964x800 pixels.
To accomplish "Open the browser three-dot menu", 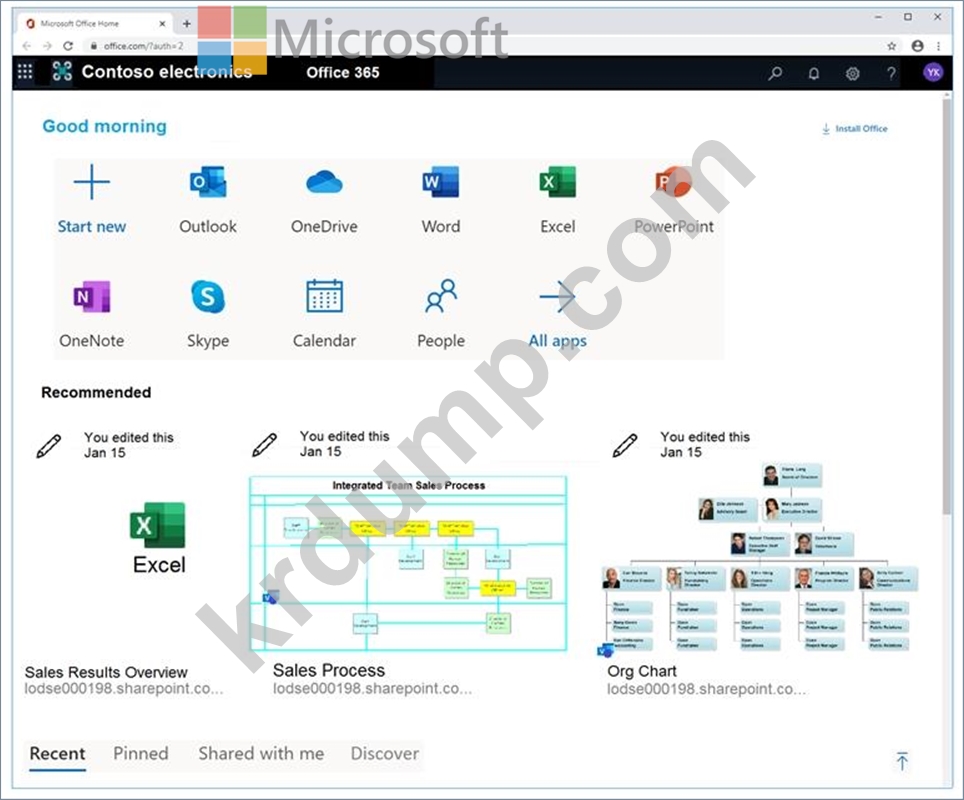I will [x=939, y=46].
